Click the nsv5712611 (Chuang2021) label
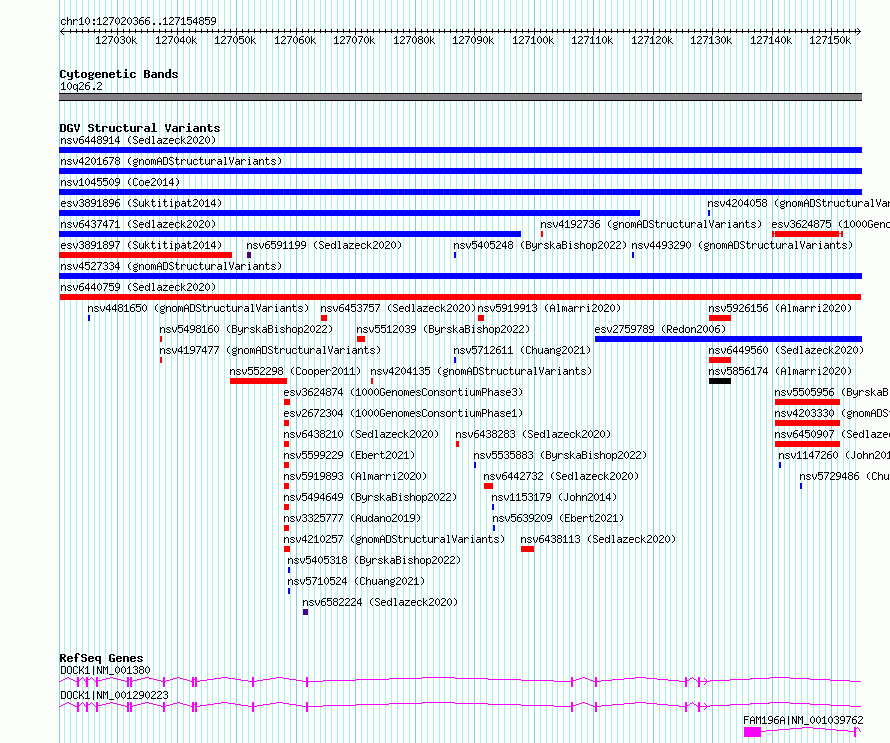Image resolution: width=890 pixels, height=743 pixels. [522, 350]
